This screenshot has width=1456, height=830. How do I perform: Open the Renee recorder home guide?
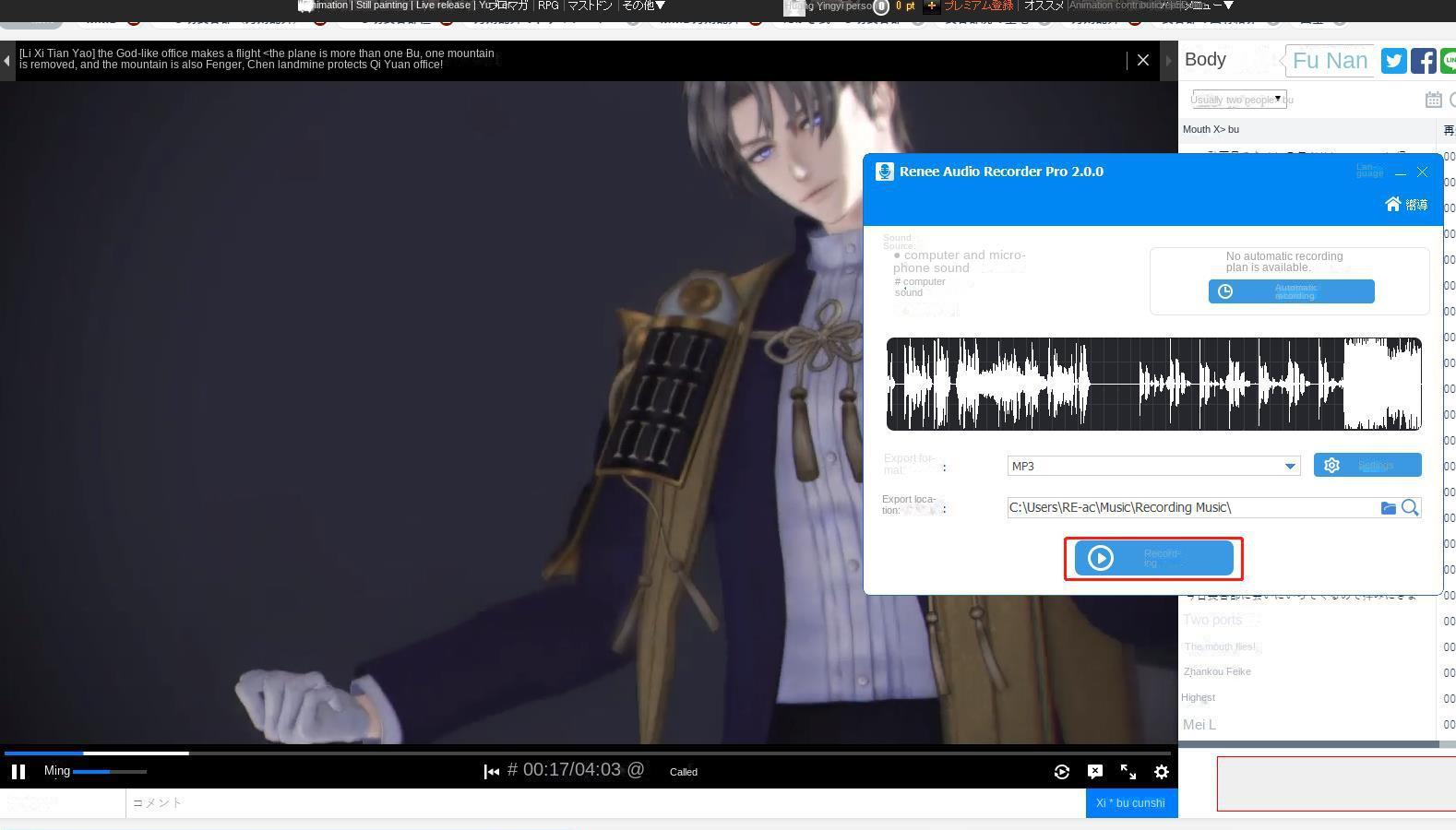1405,204
